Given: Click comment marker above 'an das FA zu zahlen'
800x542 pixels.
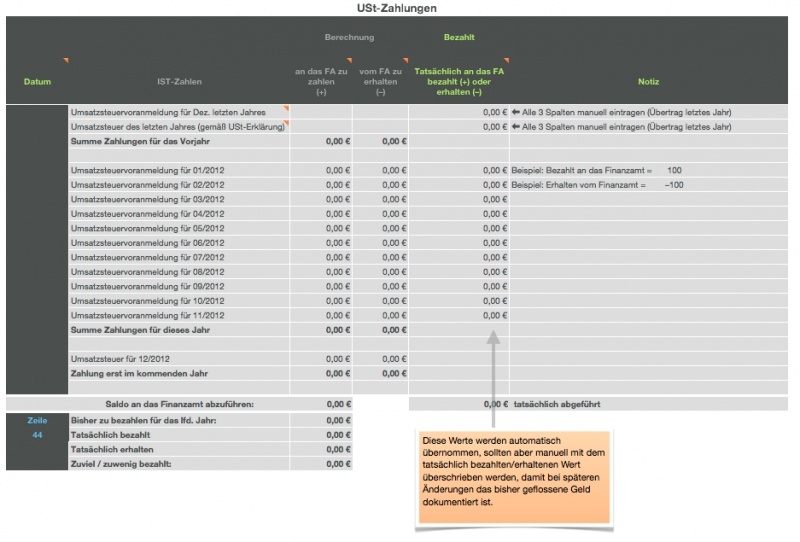Looking at the screenshot, I should coord(349,60).
